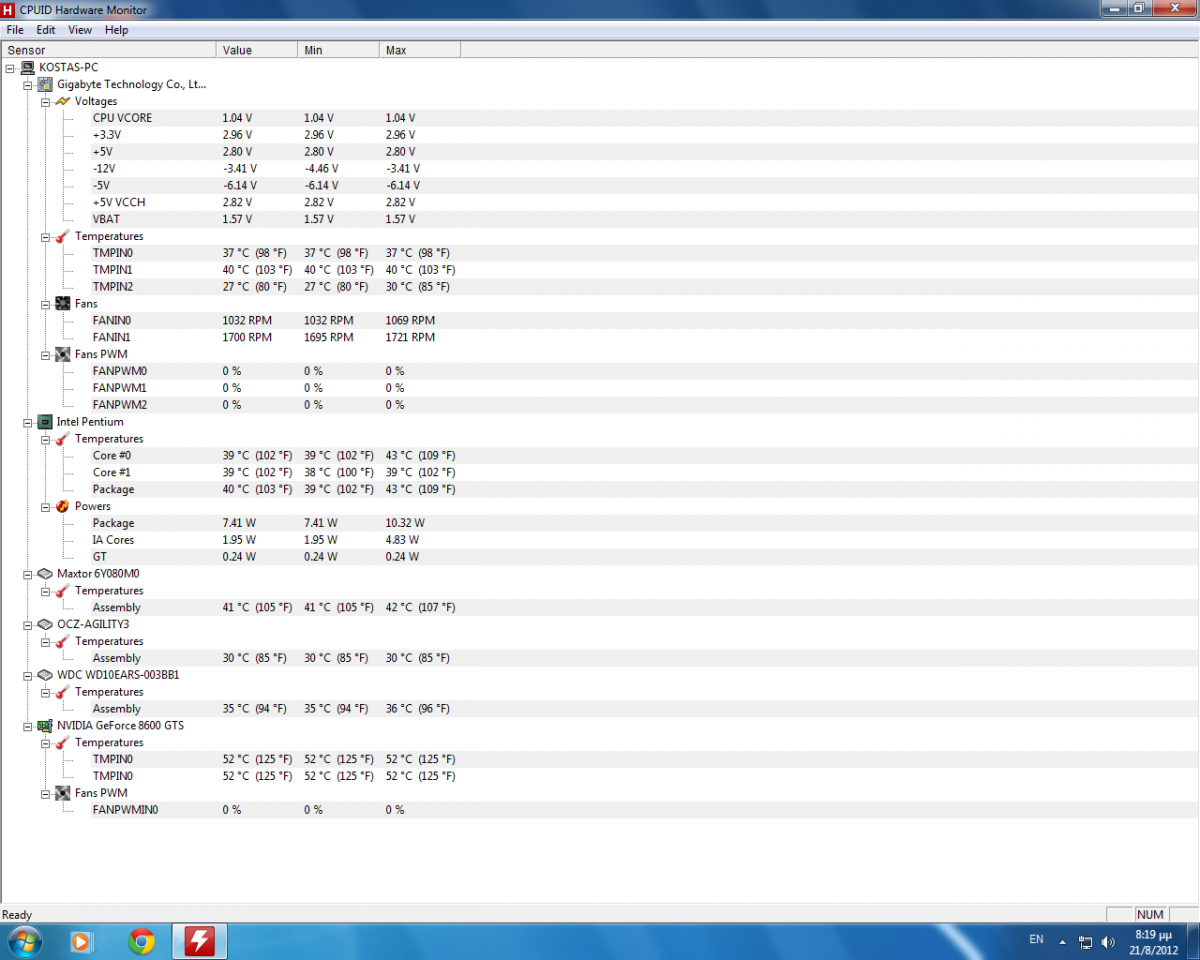
Task: Click the 1721 RPM max value
Action: pyautogui.click(x=410, y=338)
